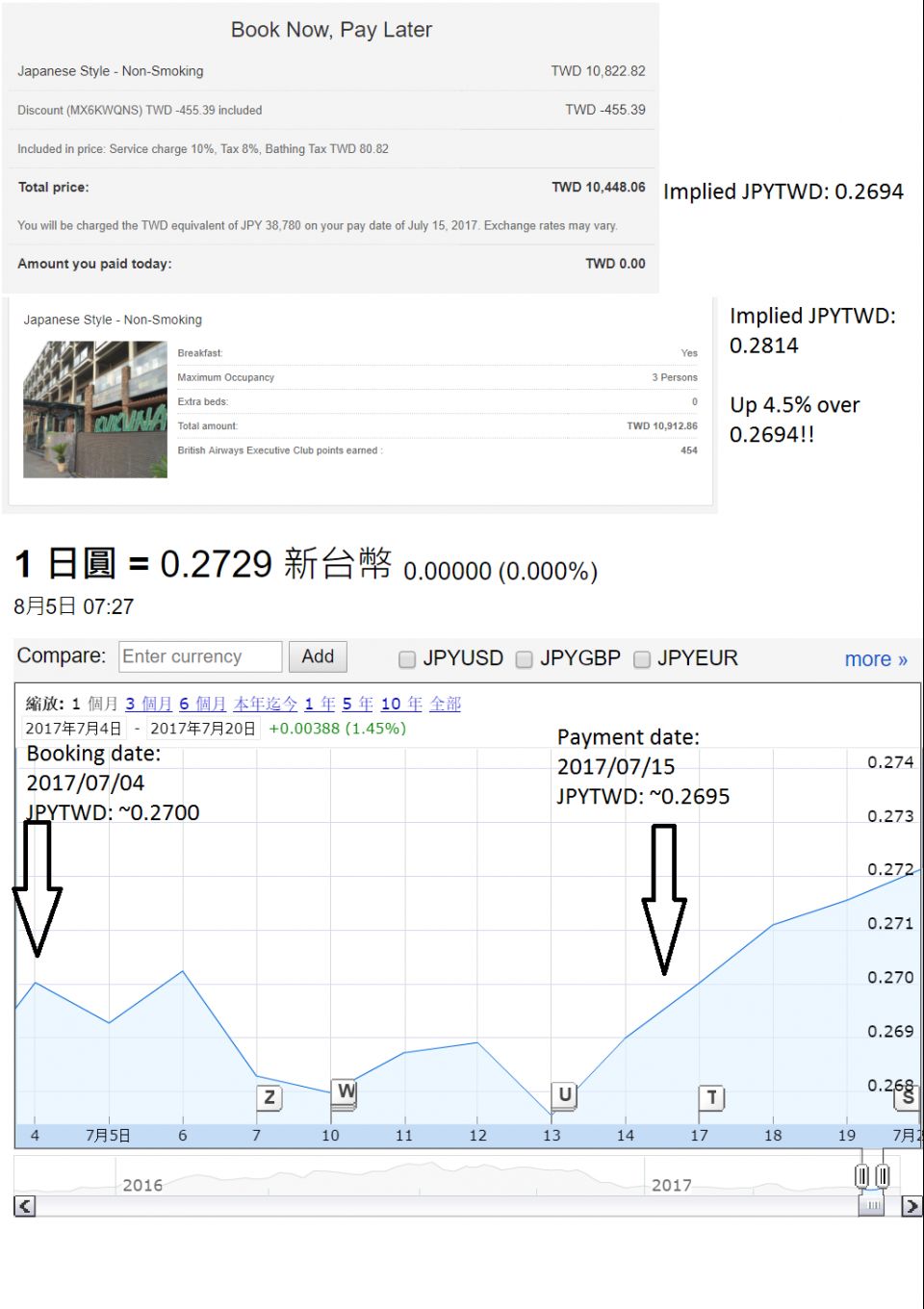The width and height of the screenshot is (924, 1309).
Task: Click the left range handle on the timeline
Action: coord(861,1174)
